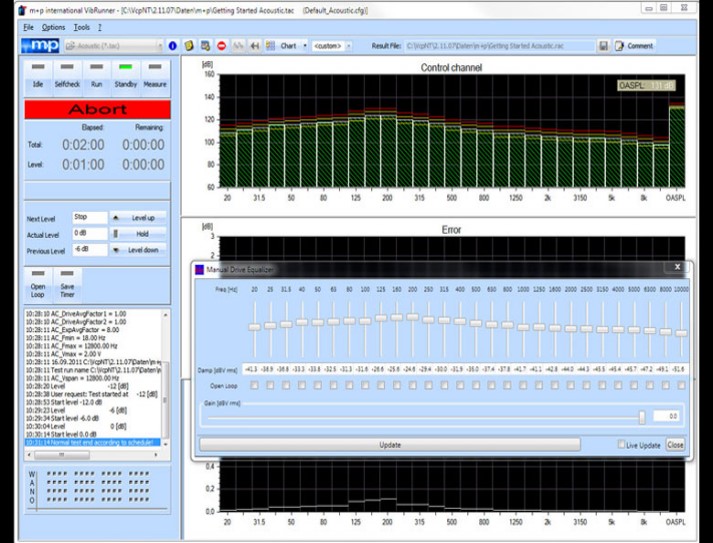This screenshot has width=713, height=543.
Task: Click the 200 Hz equalizer slider handle
Action: [412, 317]
